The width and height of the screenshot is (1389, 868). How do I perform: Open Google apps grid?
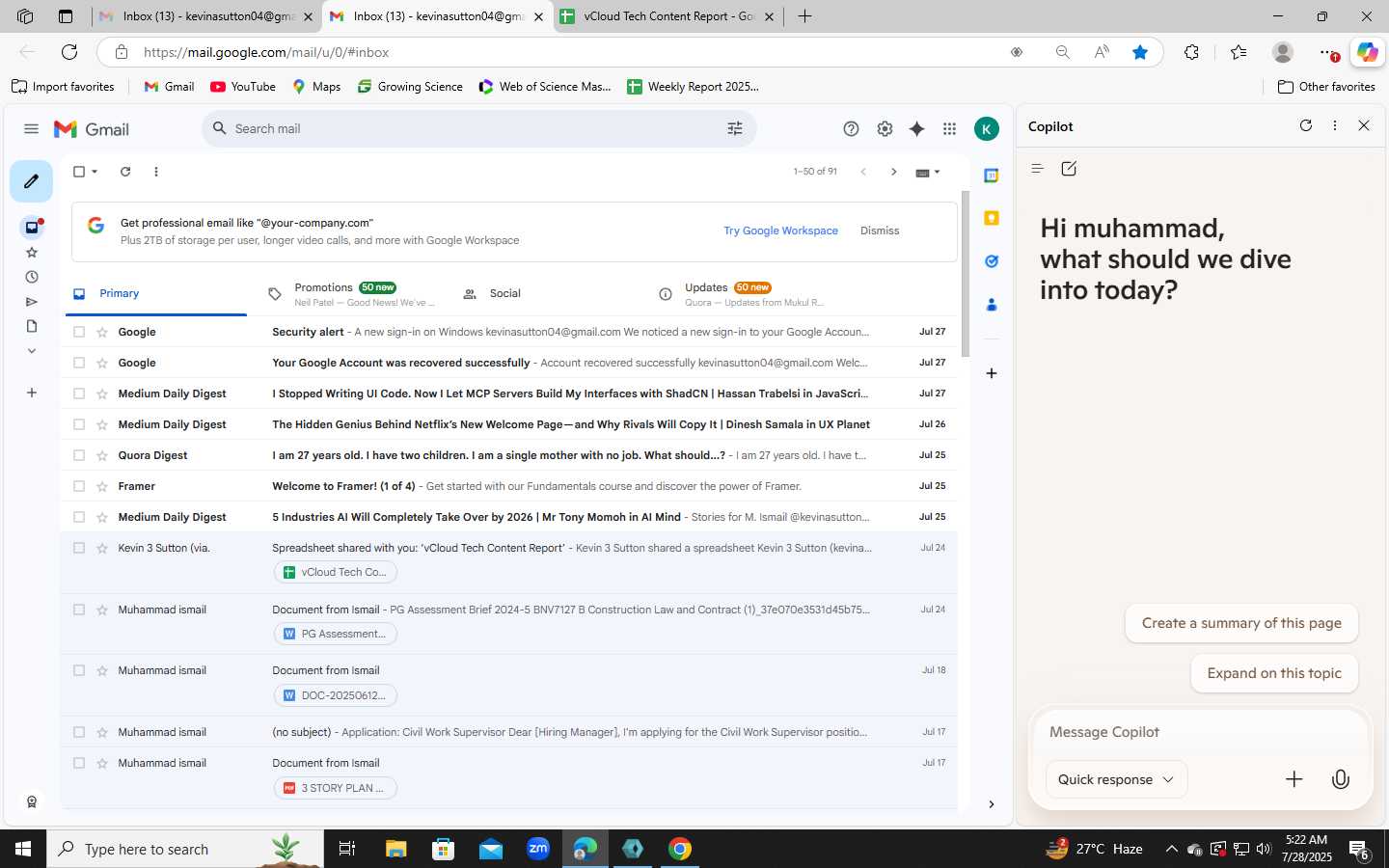tap(950, 129)
